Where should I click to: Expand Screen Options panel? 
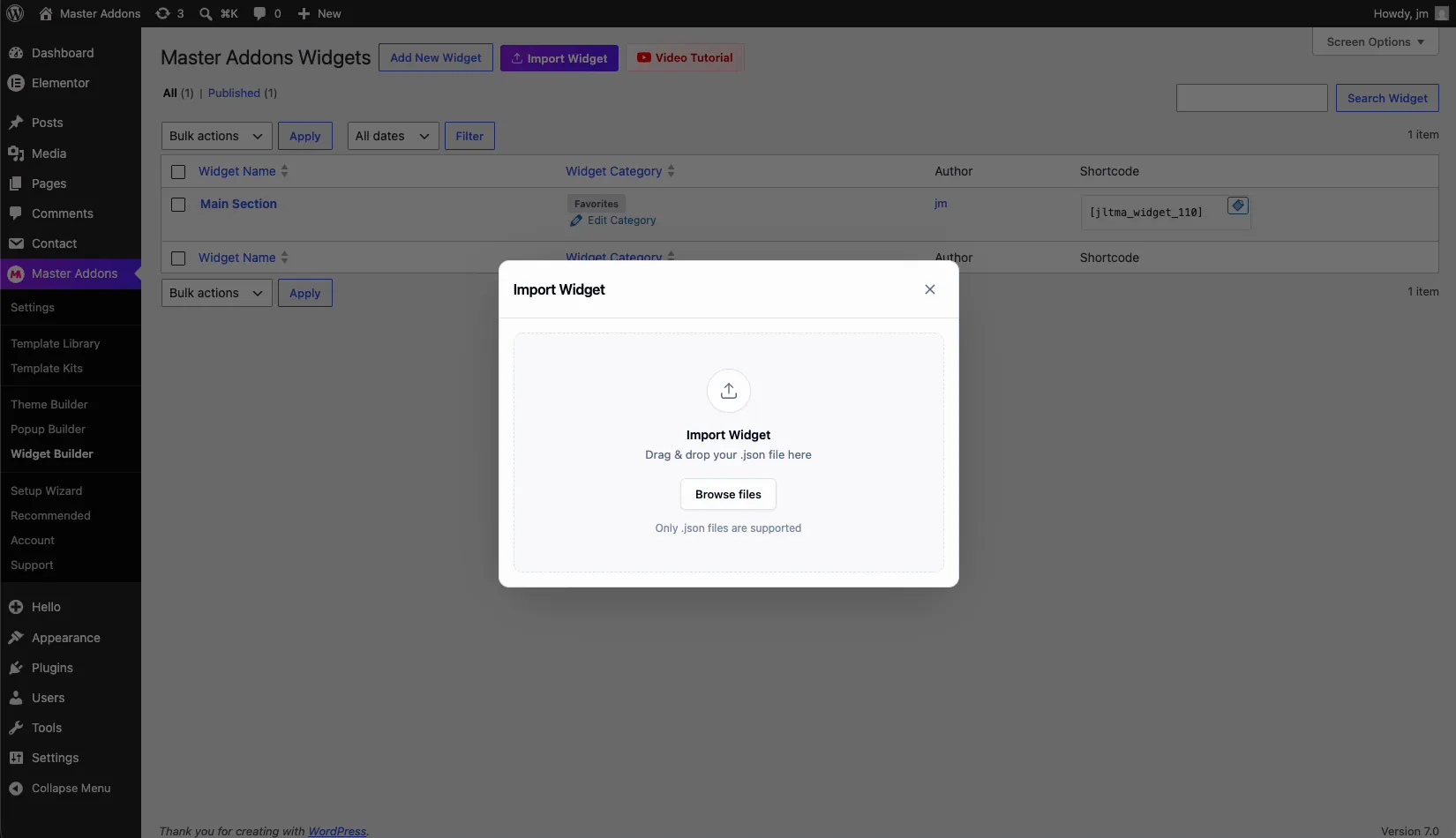coord(1376,41)
